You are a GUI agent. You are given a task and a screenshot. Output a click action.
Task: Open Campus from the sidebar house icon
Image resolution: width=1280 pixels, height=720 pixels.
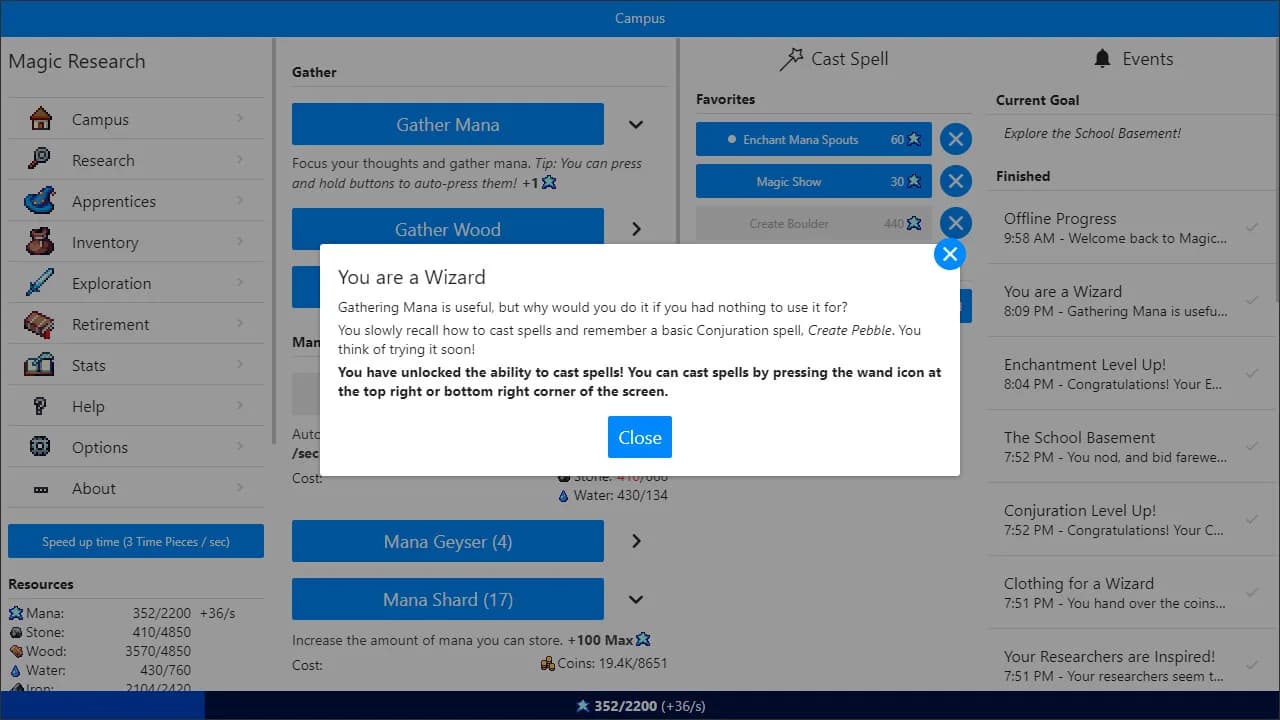pyautogui.click(x=40, y=119)
